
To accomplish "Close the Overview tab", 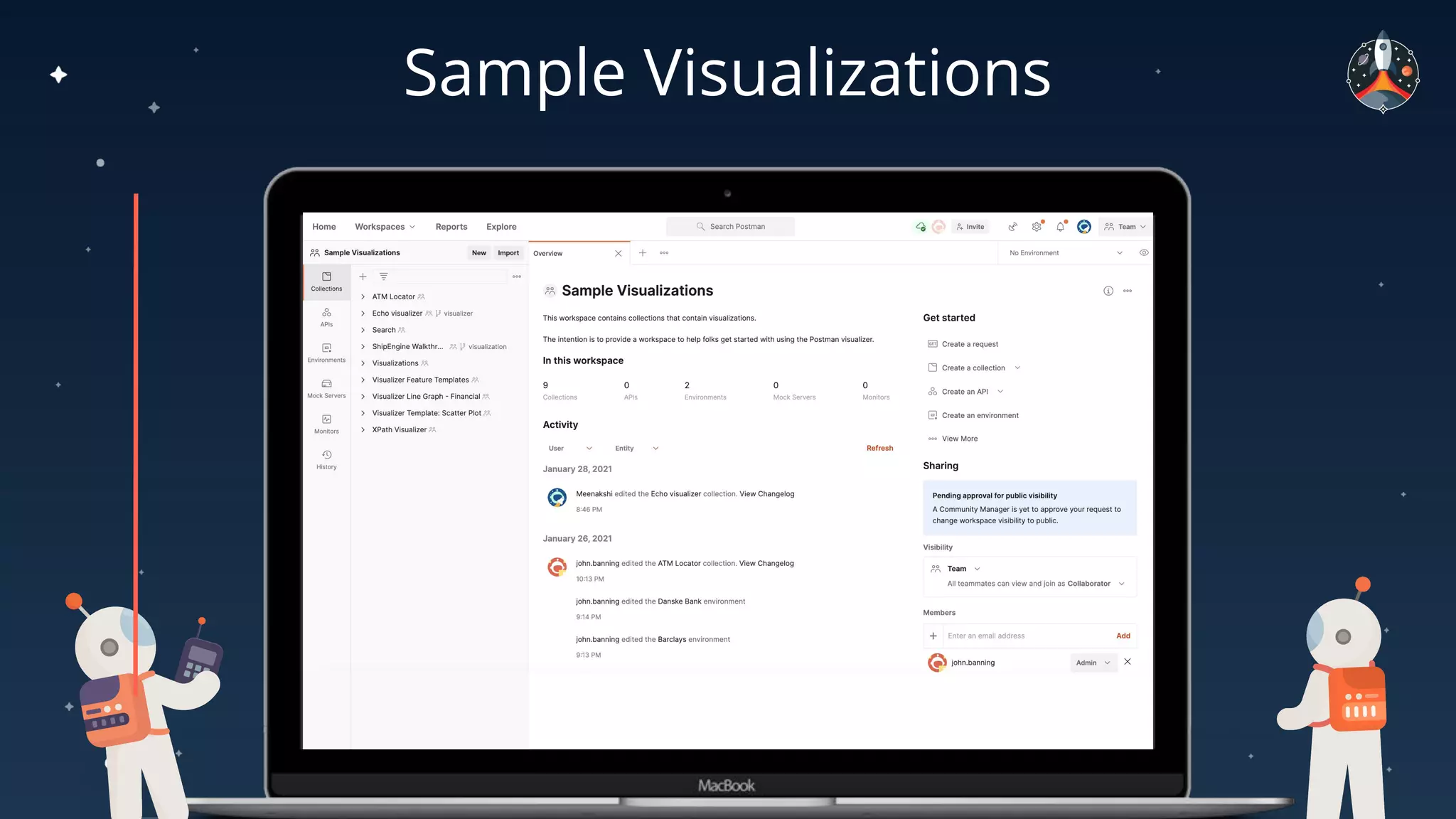I will pyautogui.click(x=618, y=253).
